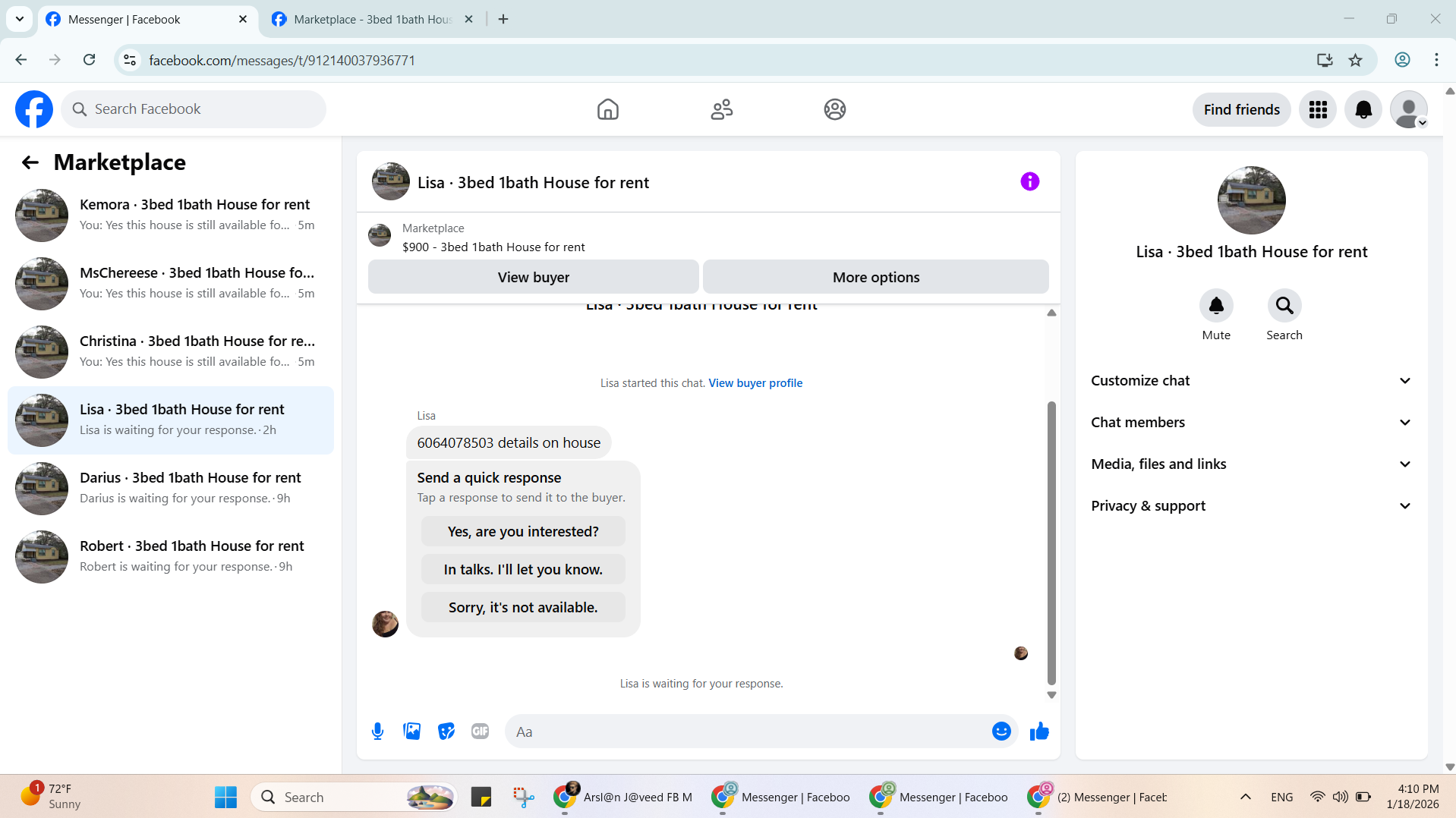
Task: Click the chat scroll up arrow
Action: [1051, 313]
